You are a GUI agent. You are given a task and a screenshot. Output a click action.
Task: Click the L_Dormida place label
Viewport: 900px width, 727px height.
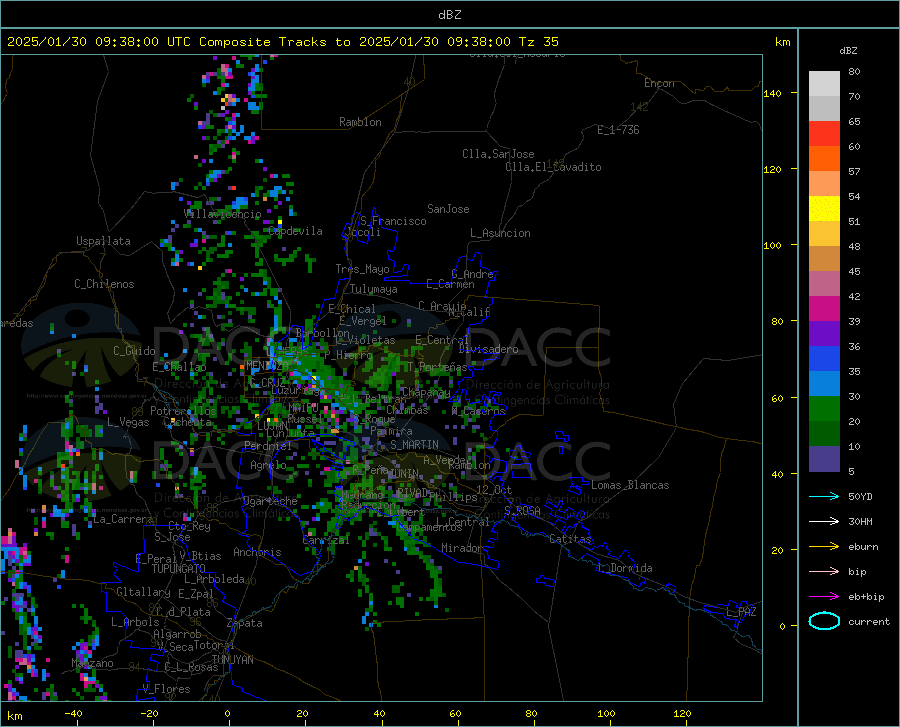(624, 568)
